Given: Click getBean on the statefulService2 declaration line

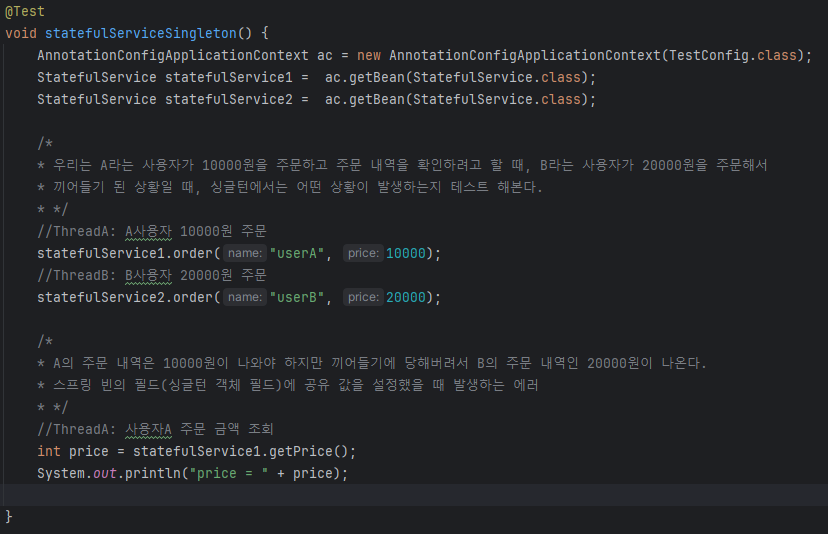Looking at the screenshot, I should 377,99.
